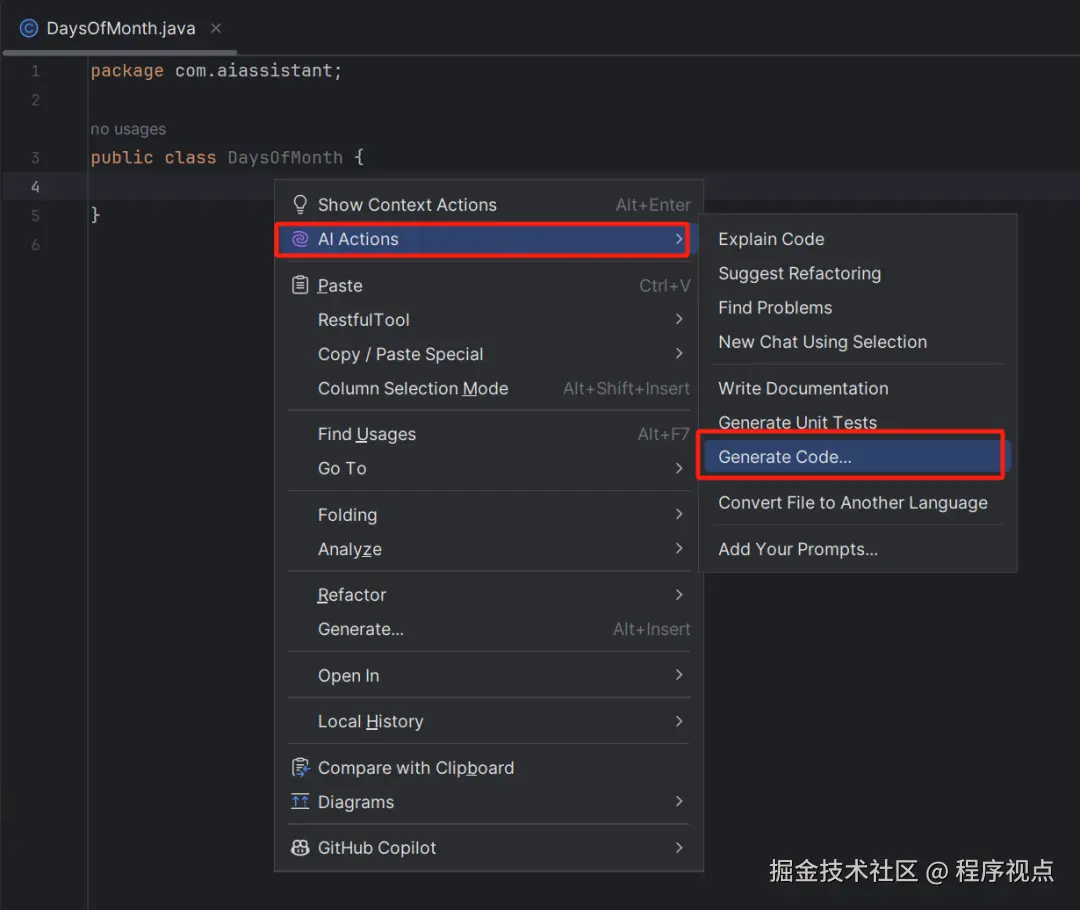Click GitHub Copilot entry text

(376, 849)
